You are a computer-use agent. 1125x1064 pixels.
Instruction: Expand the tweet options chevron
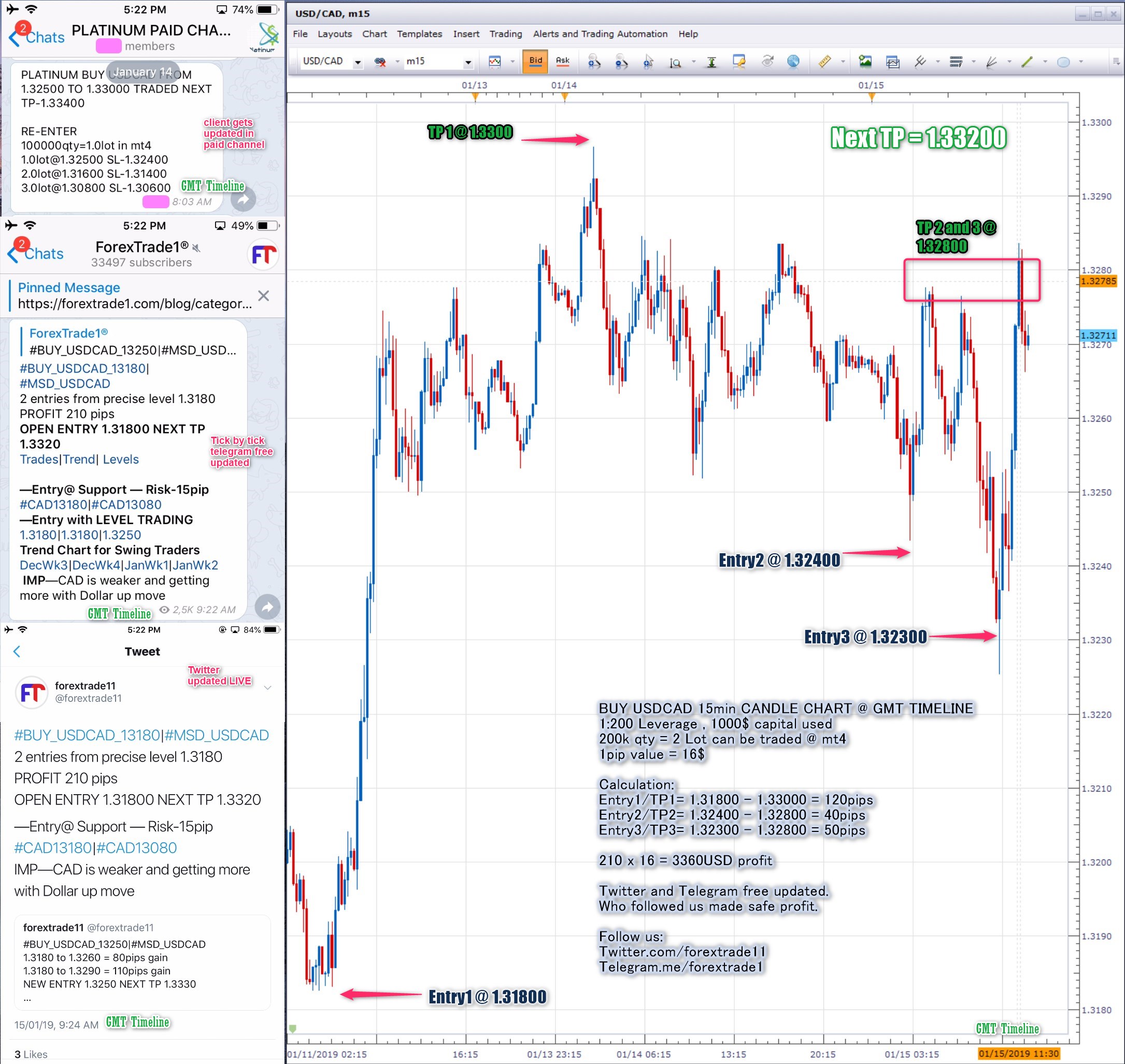click(267, 687)
